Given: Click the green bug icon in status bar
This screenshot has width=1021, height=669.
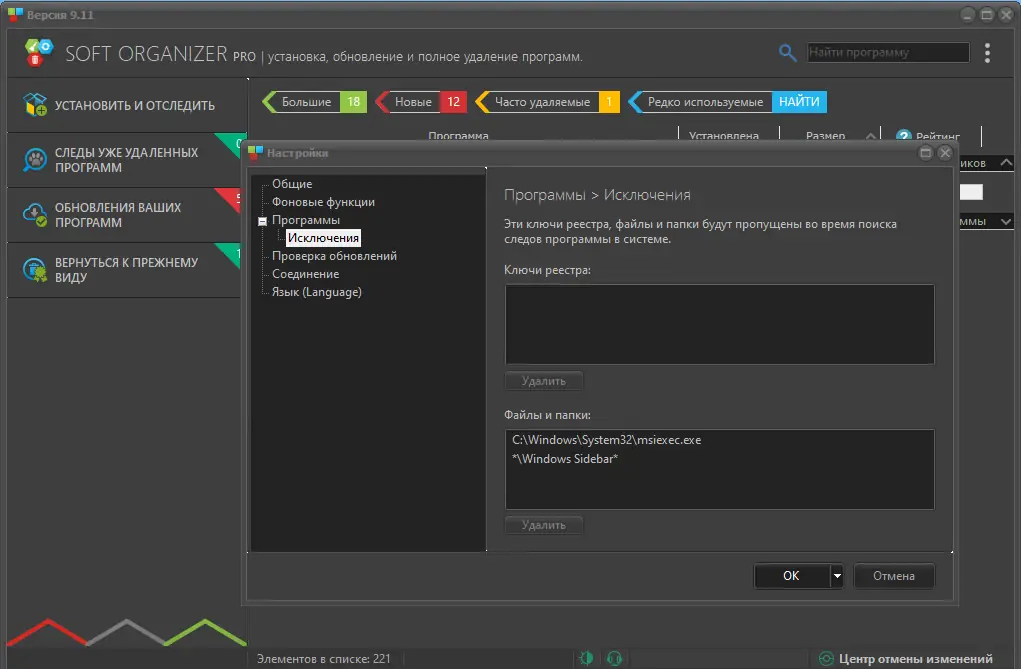Looking at the screenshot, I should coord(586,658).
